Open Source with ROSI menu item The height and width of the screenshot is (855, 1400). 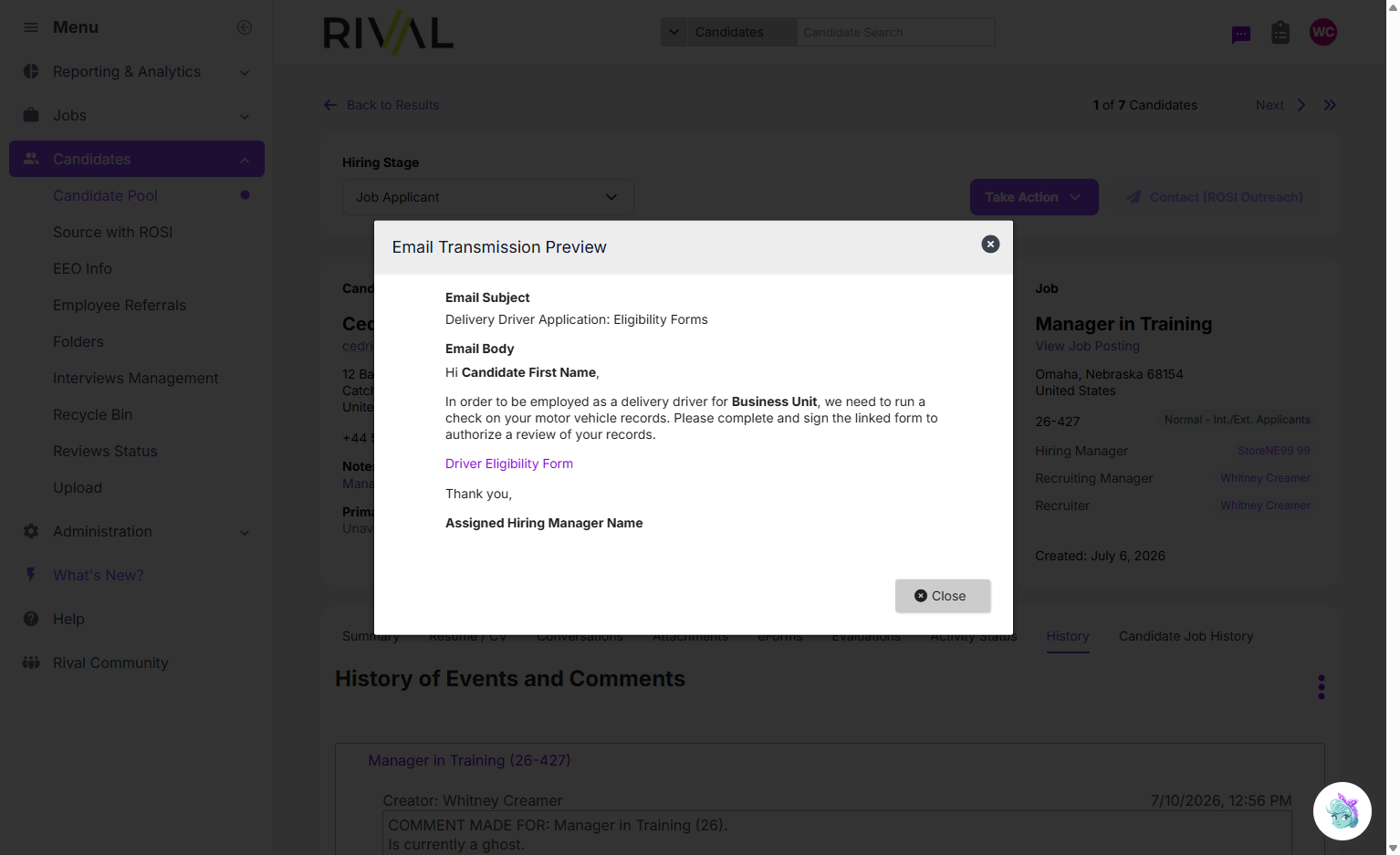tap(112, 232)
